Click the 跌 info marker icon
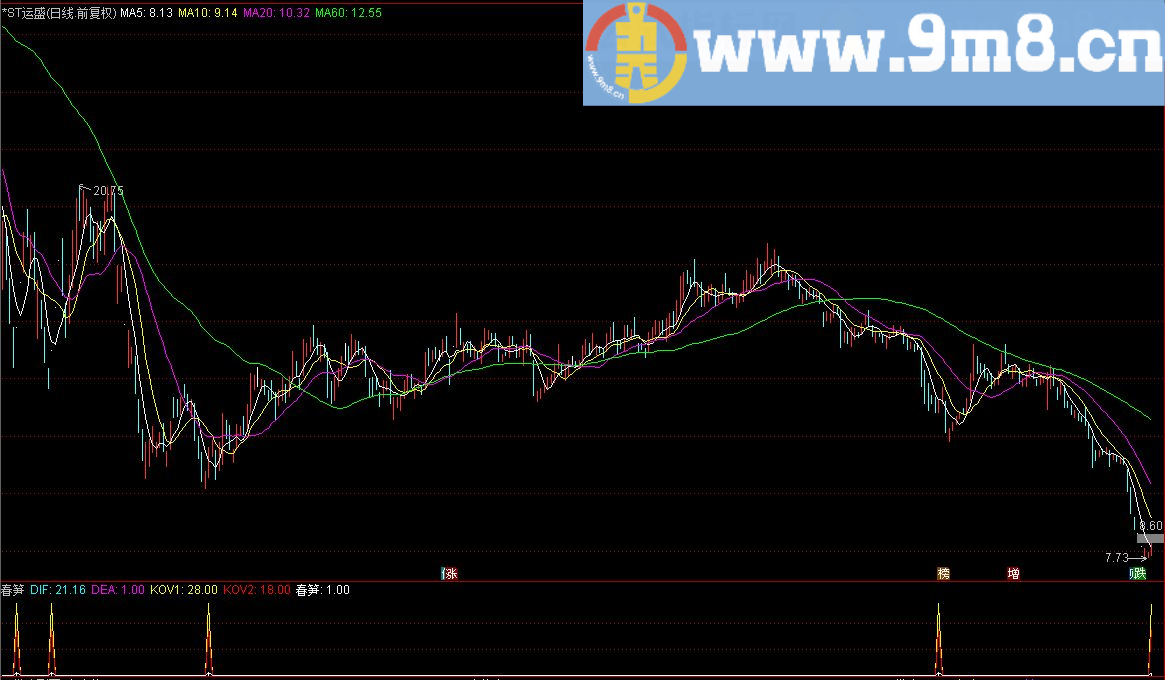Image resolution: width=1165 pixels, height=680 pixels. tap(1138, 574)
